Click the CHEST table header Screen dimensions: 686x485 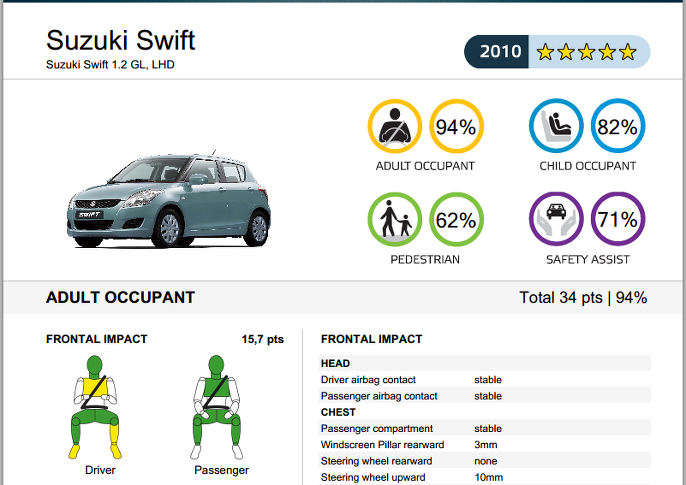338,412
